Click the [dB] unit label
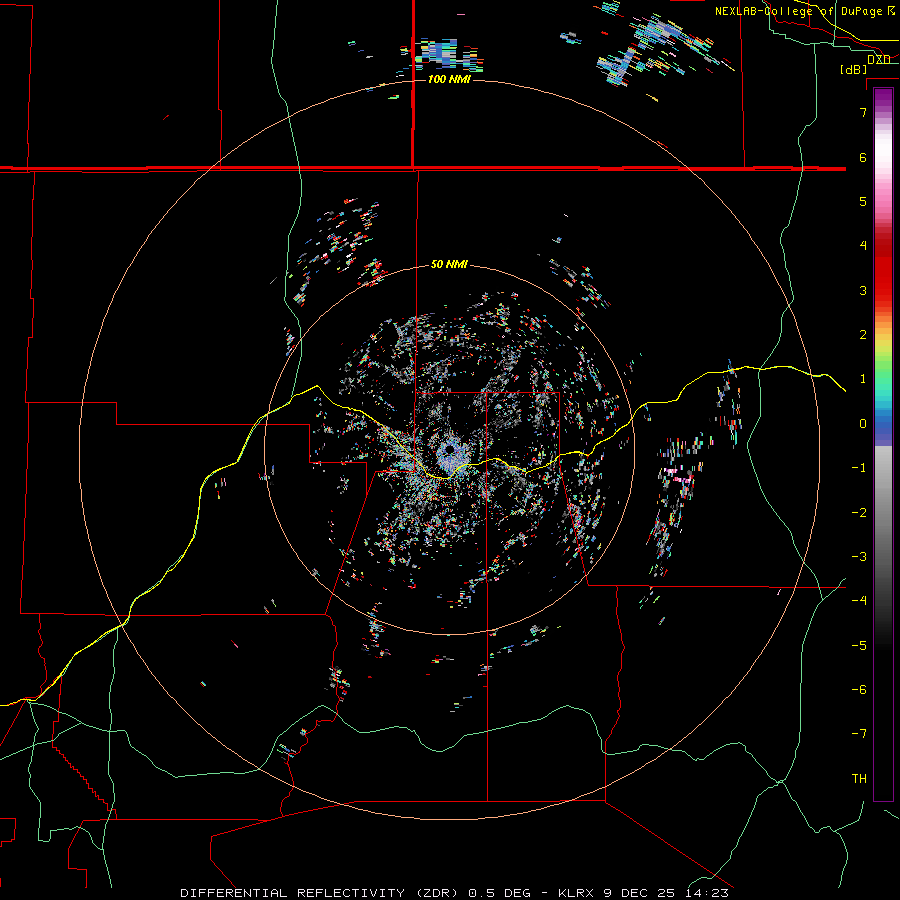The image size is (900, 900). point(853,69)
